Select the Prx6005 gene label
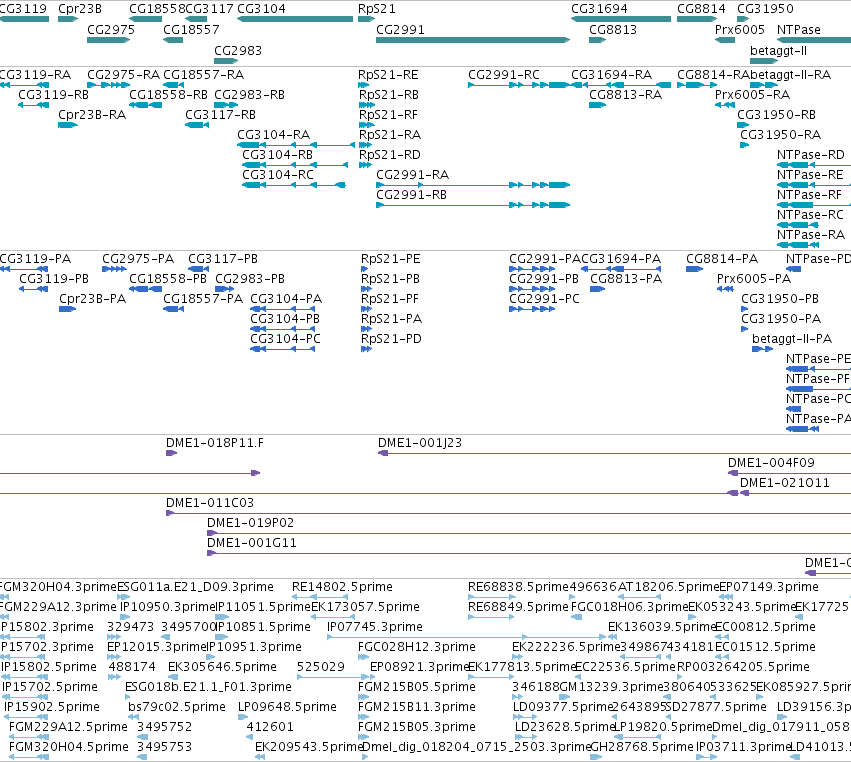The image size is (851, 762). tap(740, 29)
